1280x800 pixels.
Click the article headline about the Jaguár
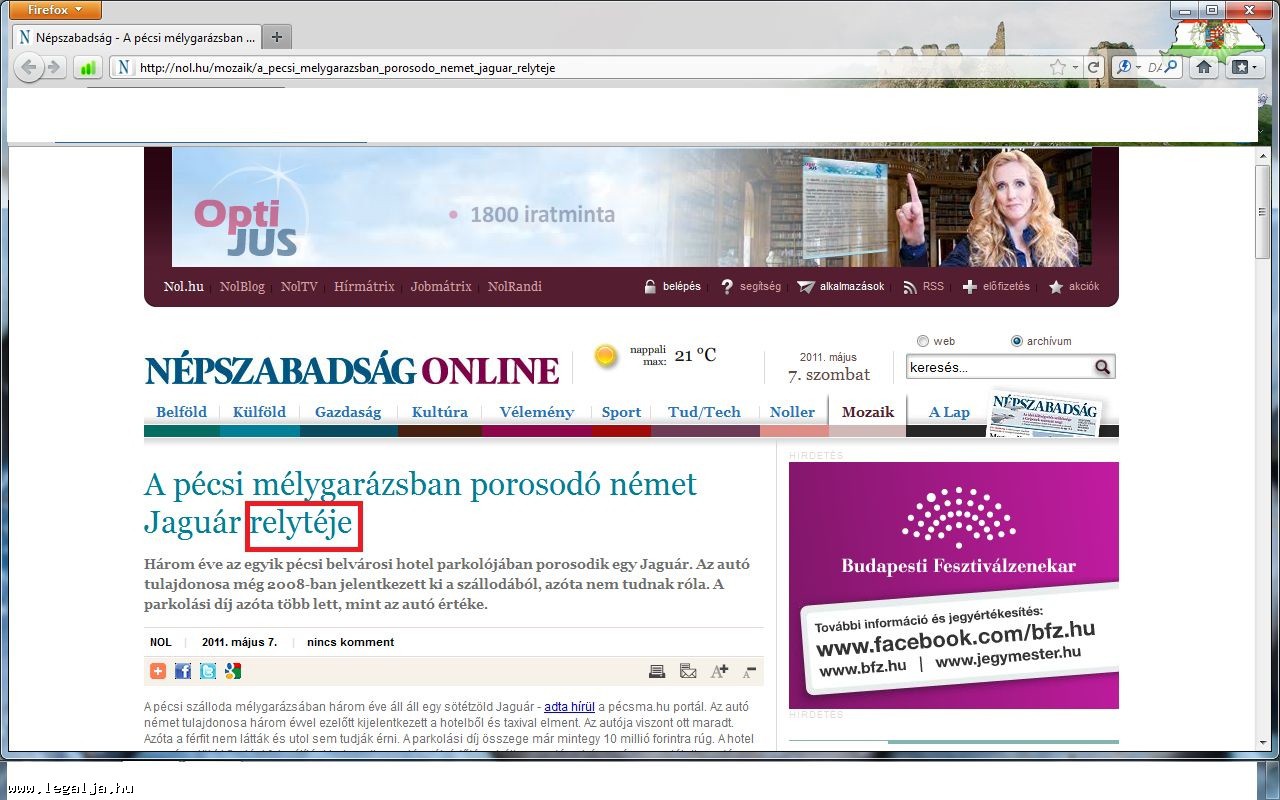point(420,503)
